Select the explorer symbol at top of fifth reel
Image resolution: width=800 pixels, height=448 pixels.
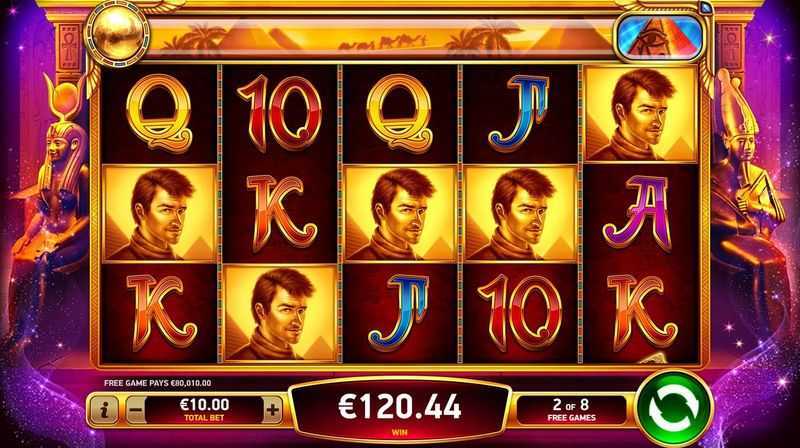click(x=641, y=113)
